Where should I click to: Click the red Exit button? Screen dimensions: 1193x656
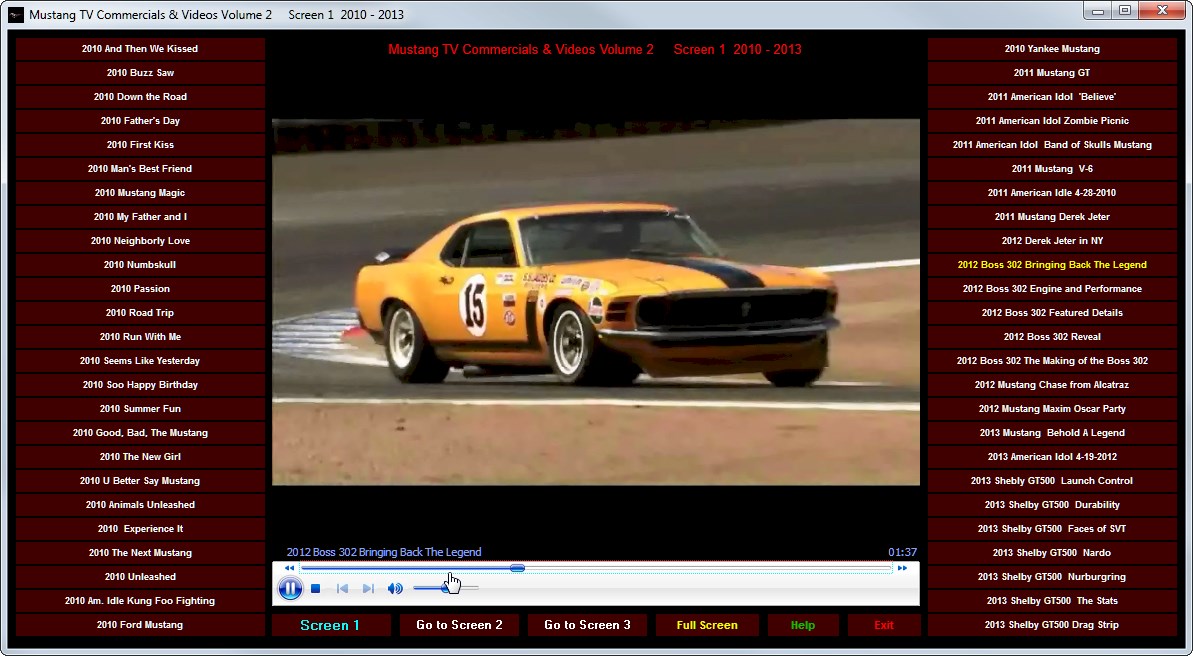tap(884, 625)
